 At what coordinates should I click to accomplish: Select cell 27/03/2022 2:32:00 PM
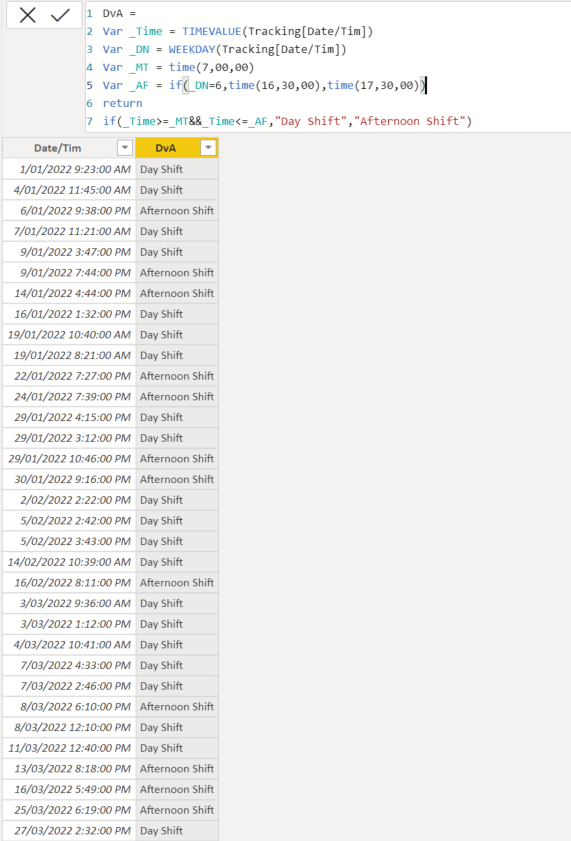(x=69, y=830)
